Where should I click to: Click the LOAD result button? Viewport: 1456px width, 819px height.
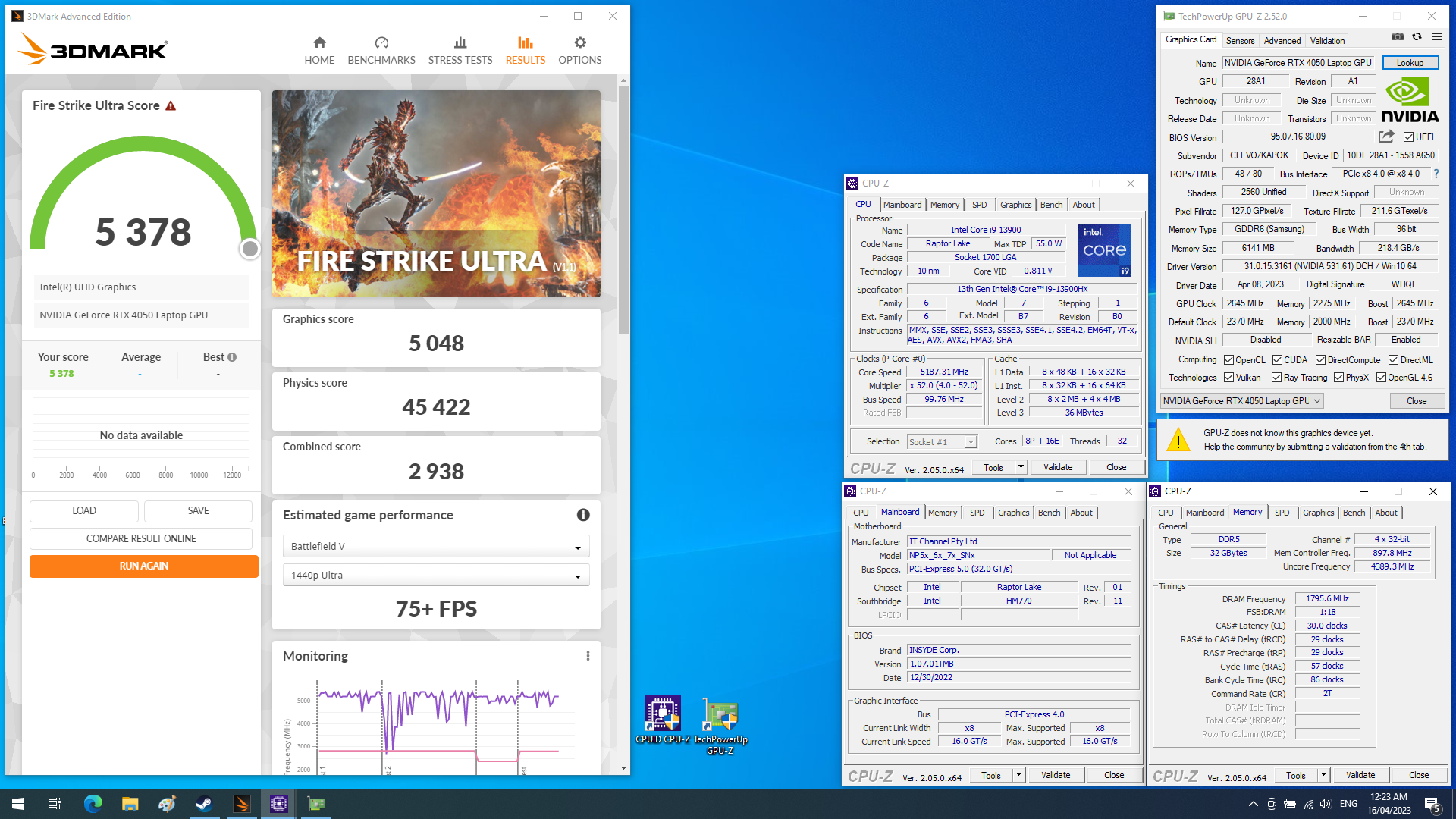(x=84, y=511)
